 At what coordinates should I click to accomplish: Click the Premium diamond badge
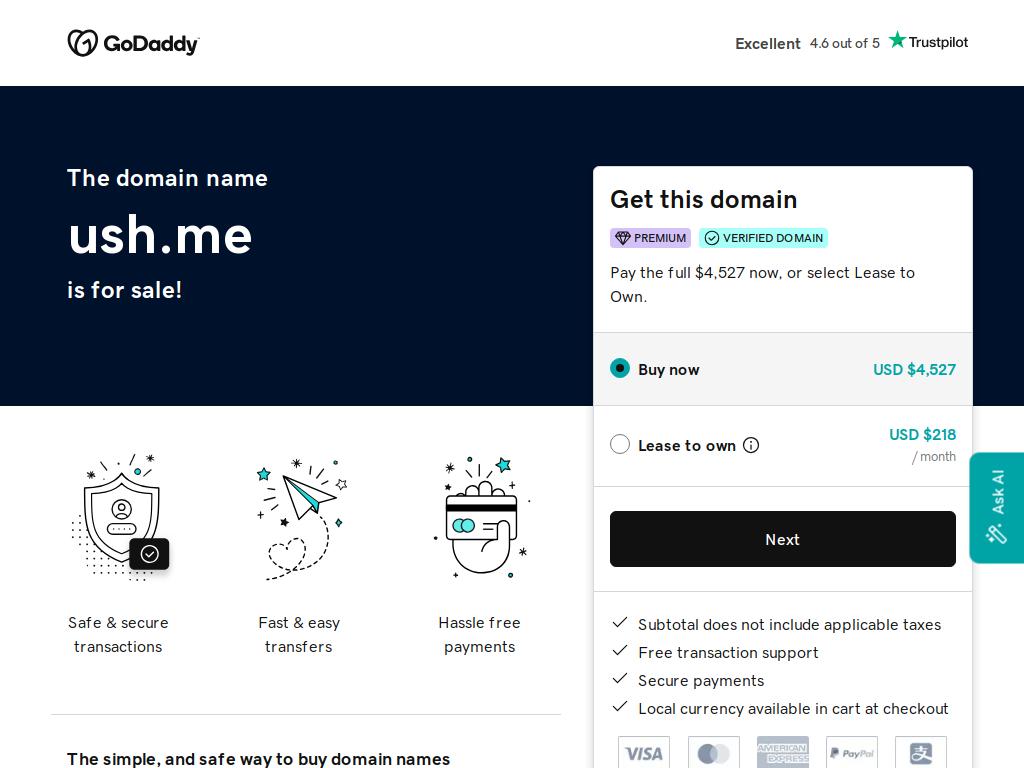tap(650, 238)
